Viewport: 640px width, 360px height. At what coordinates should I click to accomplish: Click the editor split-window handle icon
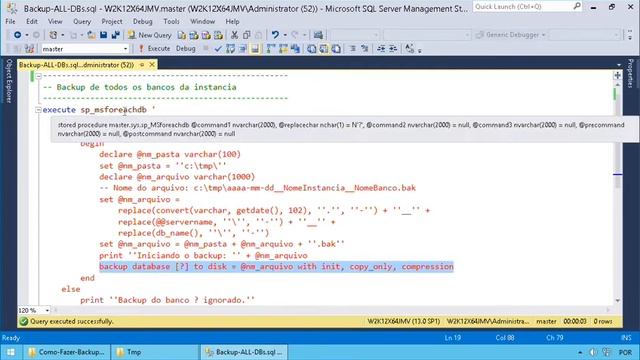coord(617,75)
